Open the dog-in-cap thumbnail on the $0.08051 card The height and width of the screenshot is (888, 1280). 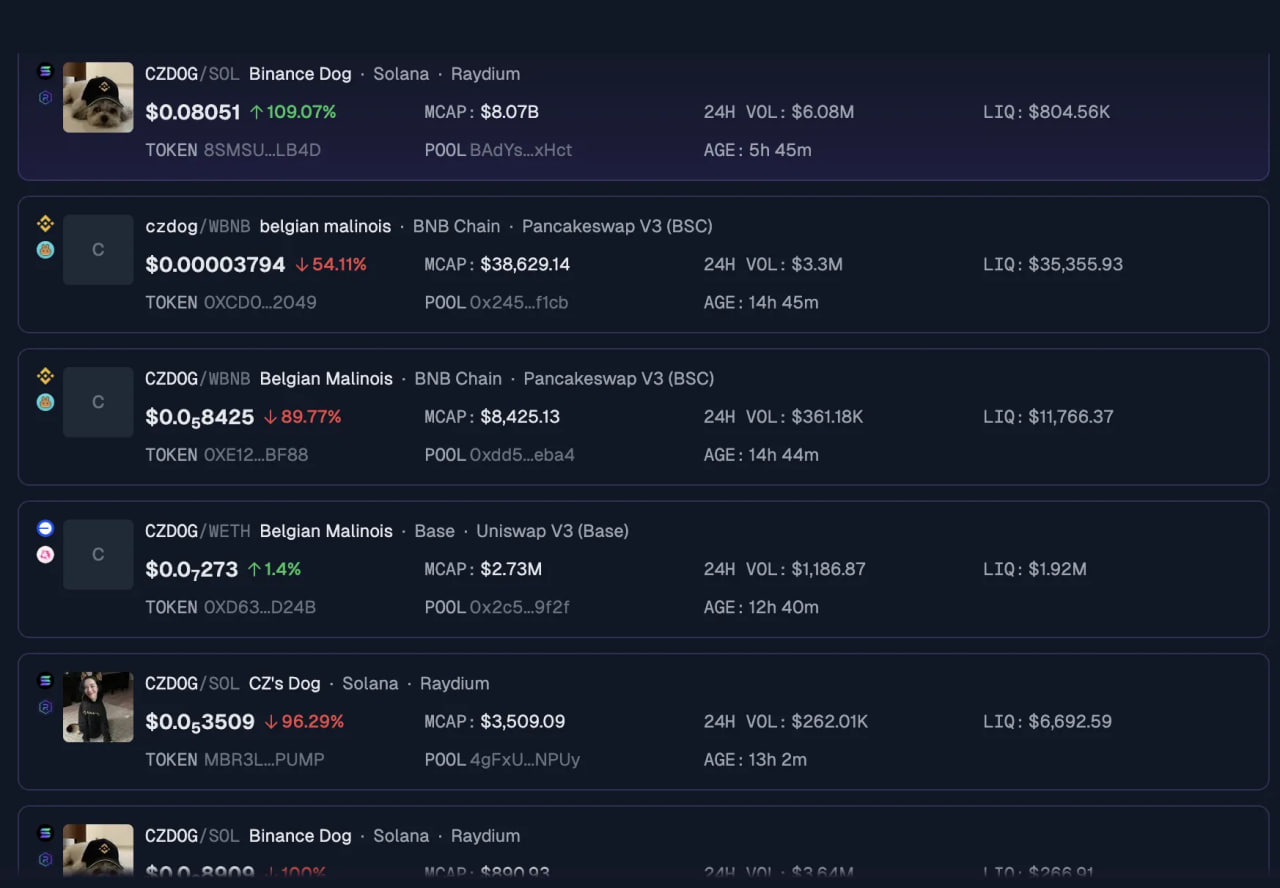point(98,97)
